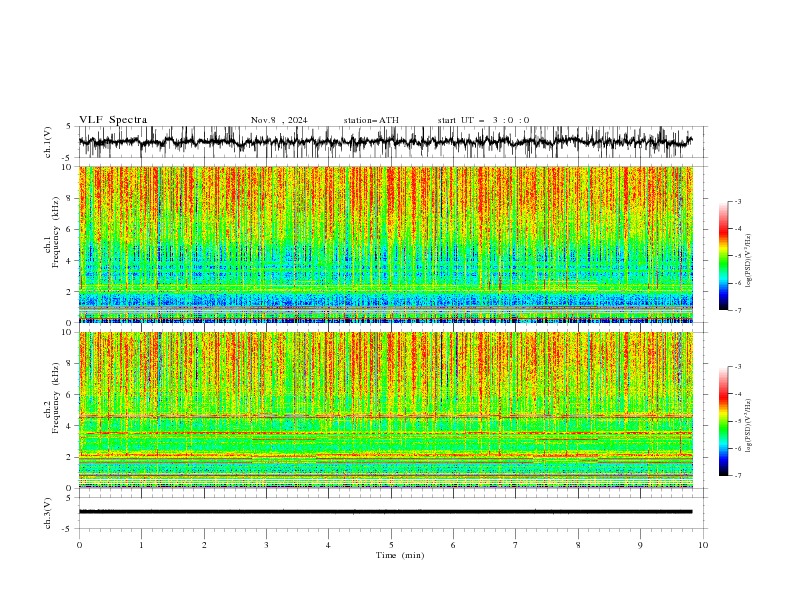Viewport: 792px width, 612px height.
Task: Click the ch.2 frequency tick label "2"
Action: point(70,457)
